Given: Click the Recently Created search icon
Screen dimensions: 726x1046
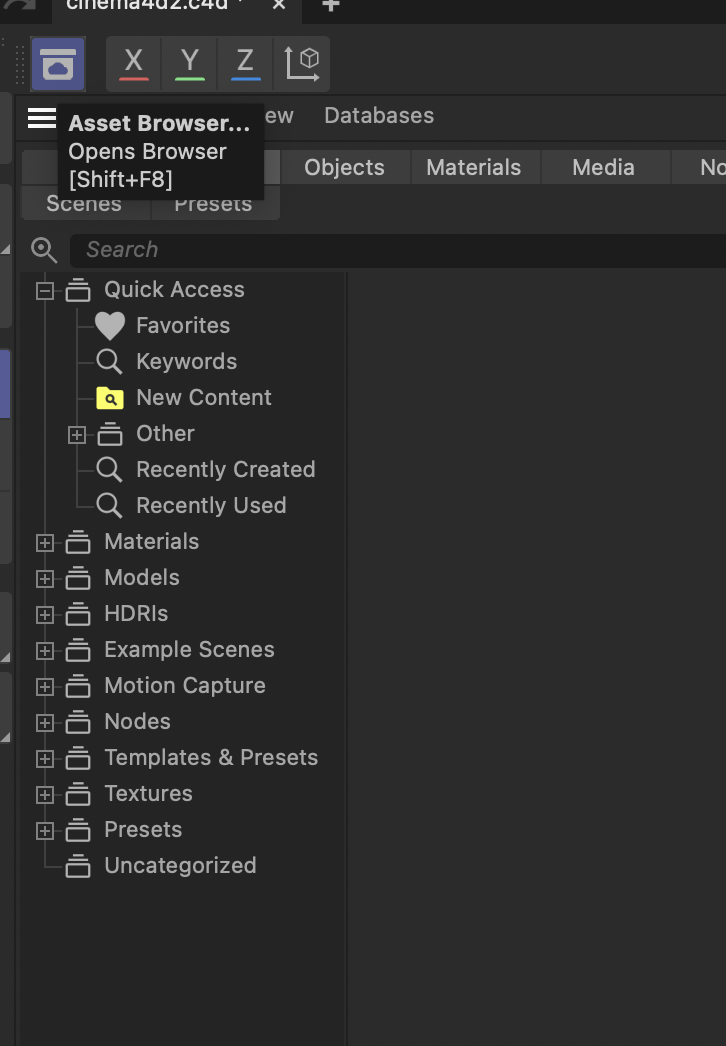Looking at the screenshot, I should click(x=108, y=469).
